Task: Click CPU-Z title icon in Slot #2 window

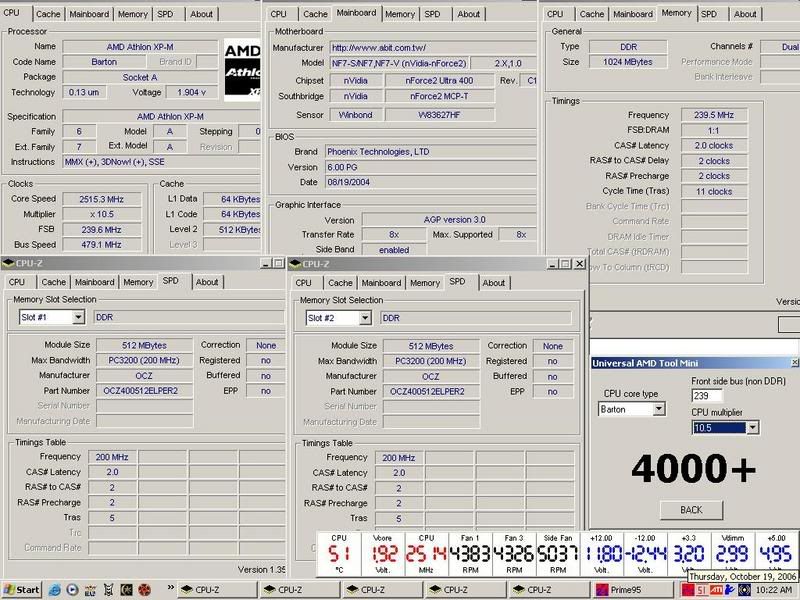Action: [x=294, y=264]
